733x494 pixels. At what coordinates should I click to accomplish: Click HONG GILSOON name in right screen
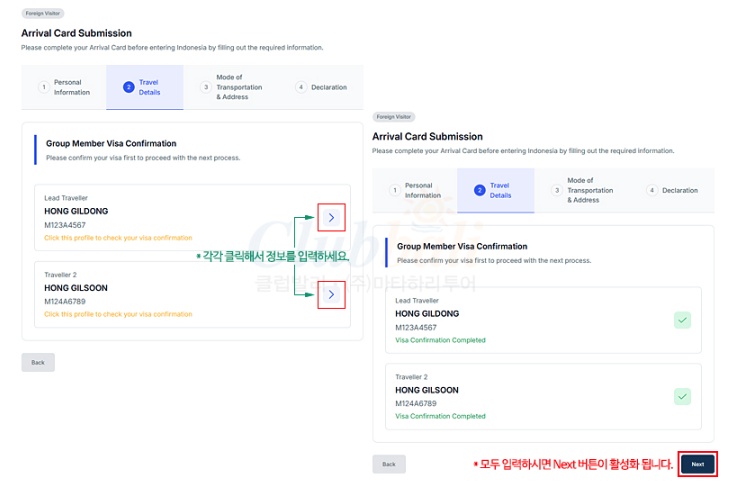pos(427,390)
